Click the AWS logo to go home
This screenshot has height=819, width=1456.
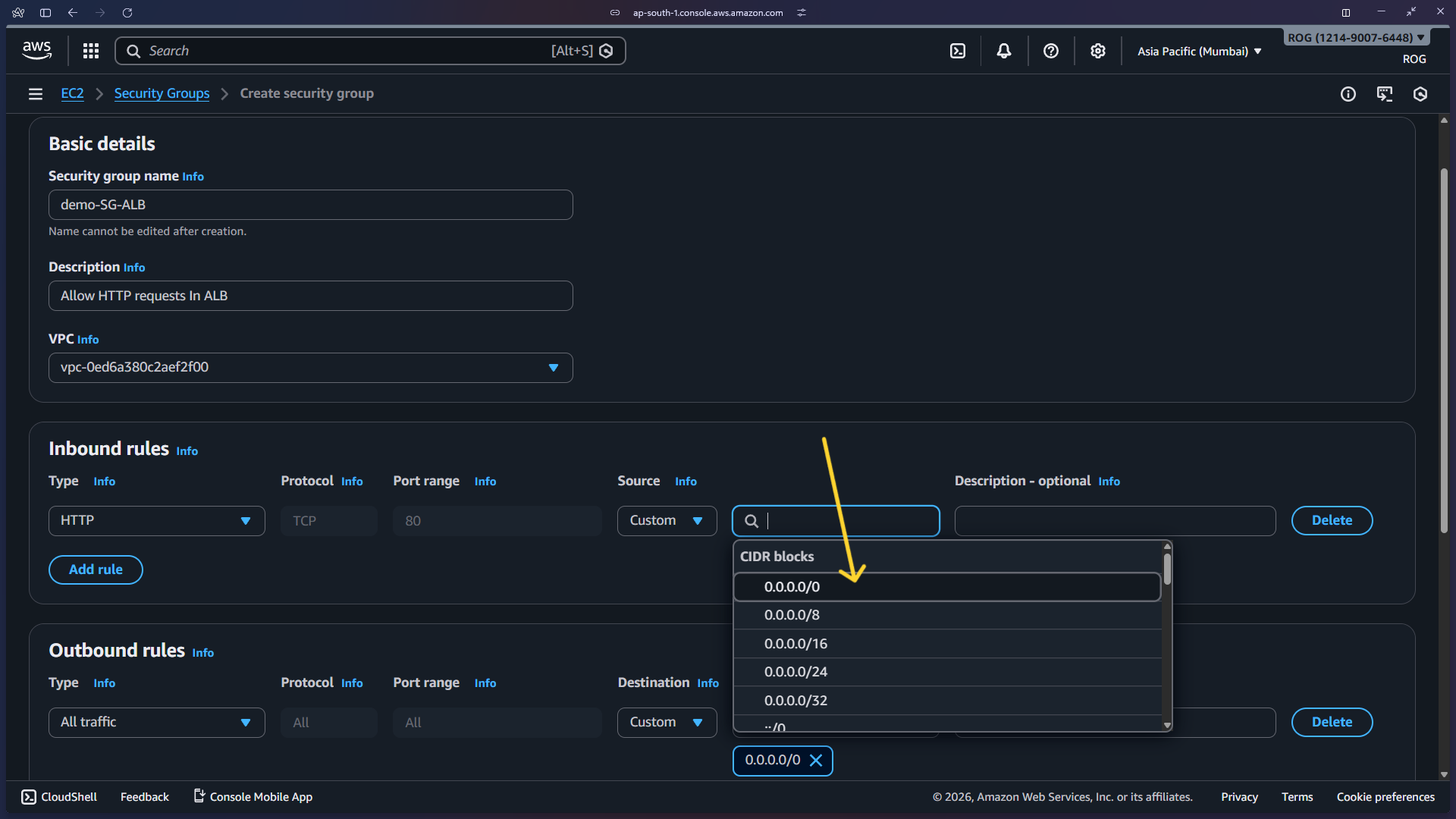[x=36, y=50]
